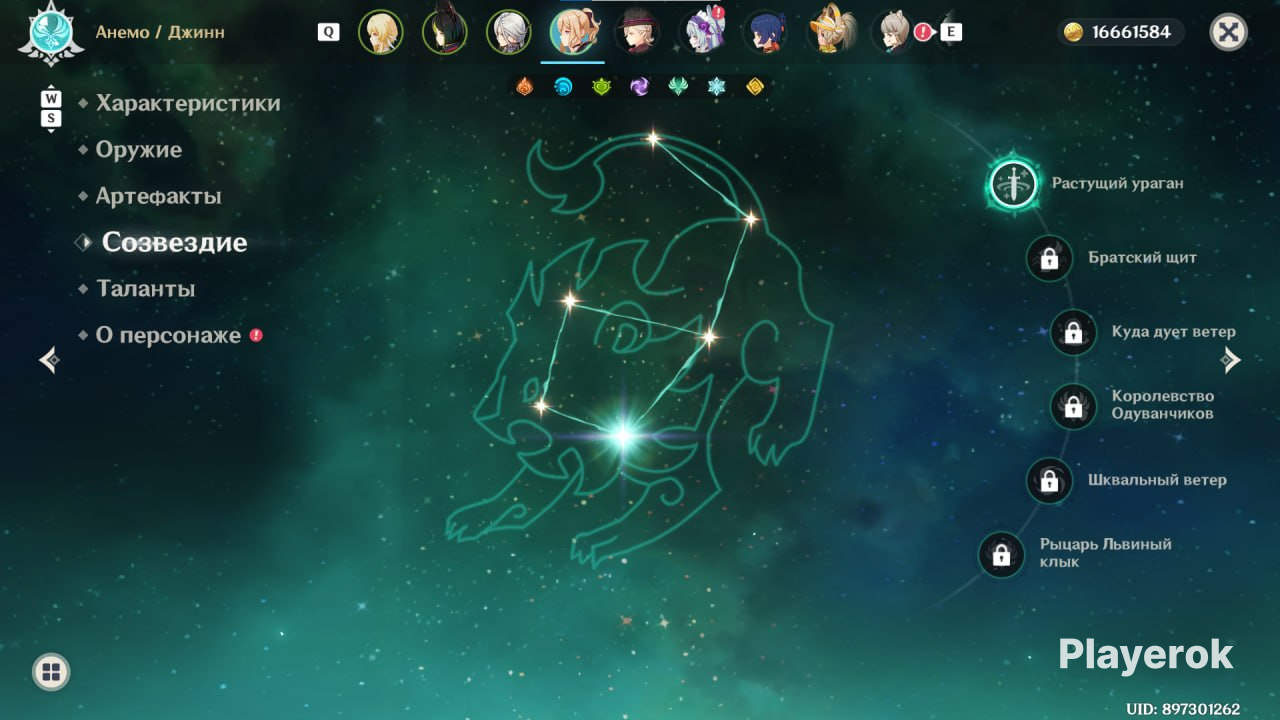The height and width of the screenshot is (720, 1280).
Task: Click the lock icon beside Рыцарь Львиный клык
Action: tap(1001, 554)
